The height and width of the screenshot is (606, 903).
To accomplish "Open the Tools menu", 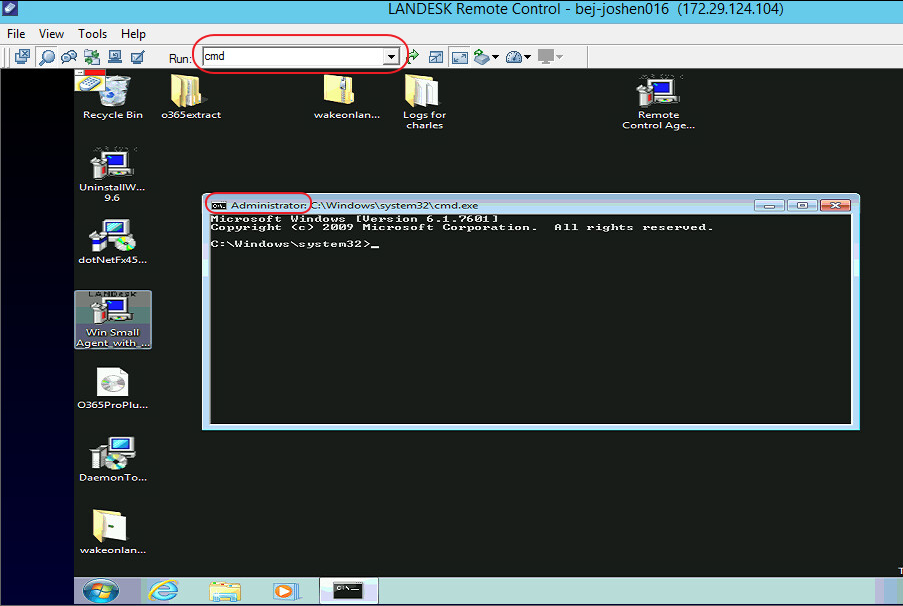I will 92,33.
